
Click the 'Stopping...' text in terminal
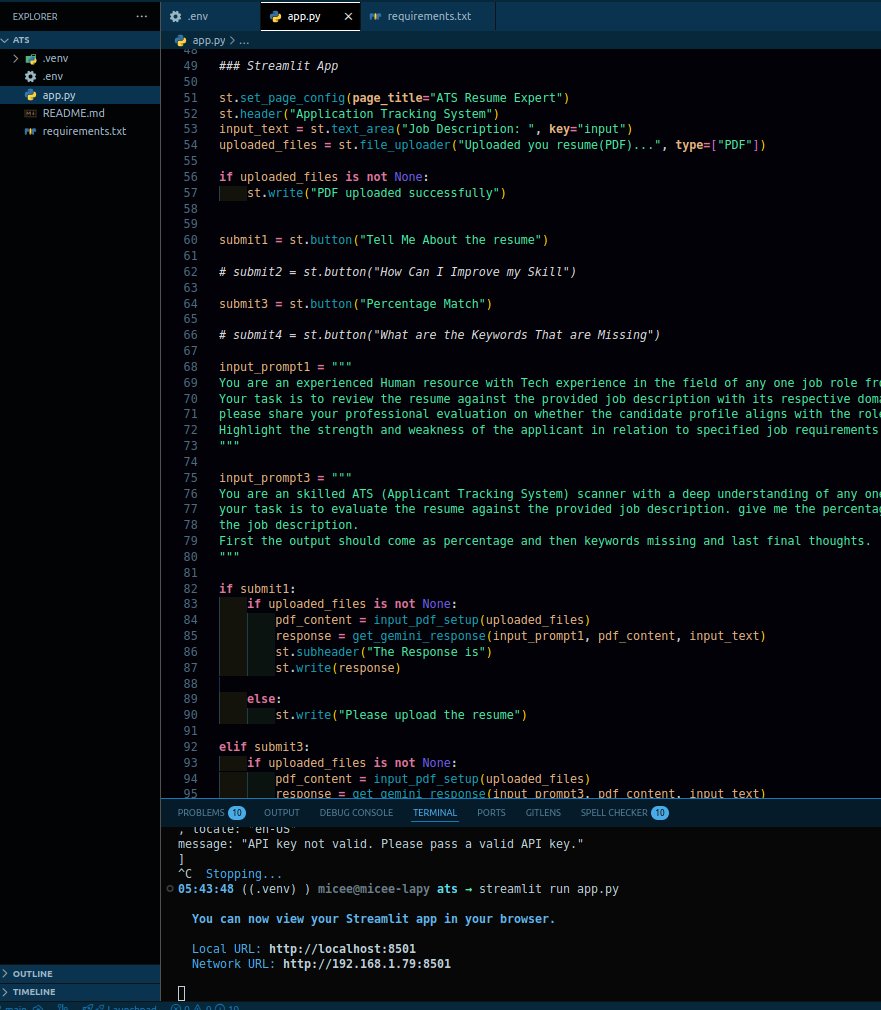[x=243, y=874]
